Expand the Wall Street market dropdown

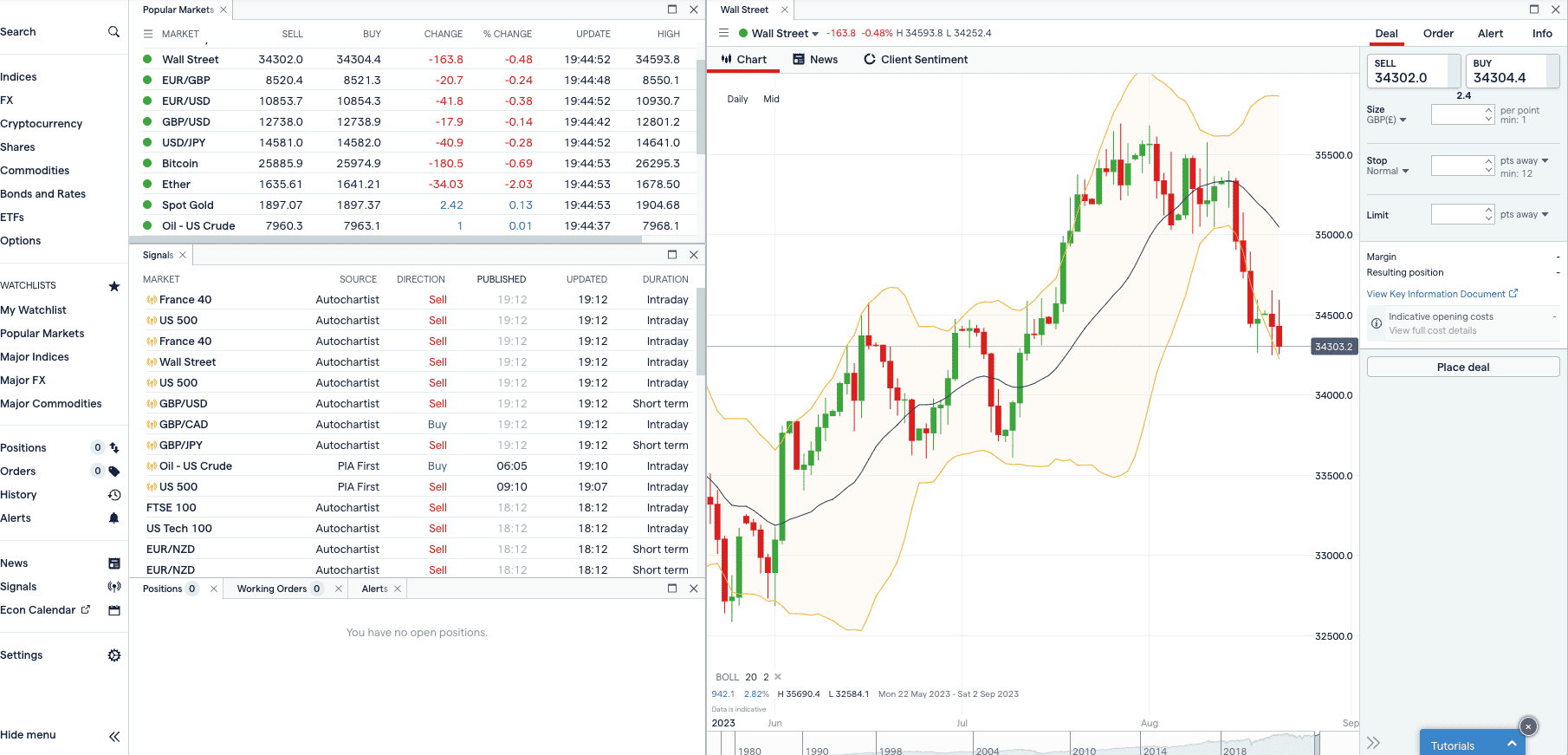pos(815,34)
